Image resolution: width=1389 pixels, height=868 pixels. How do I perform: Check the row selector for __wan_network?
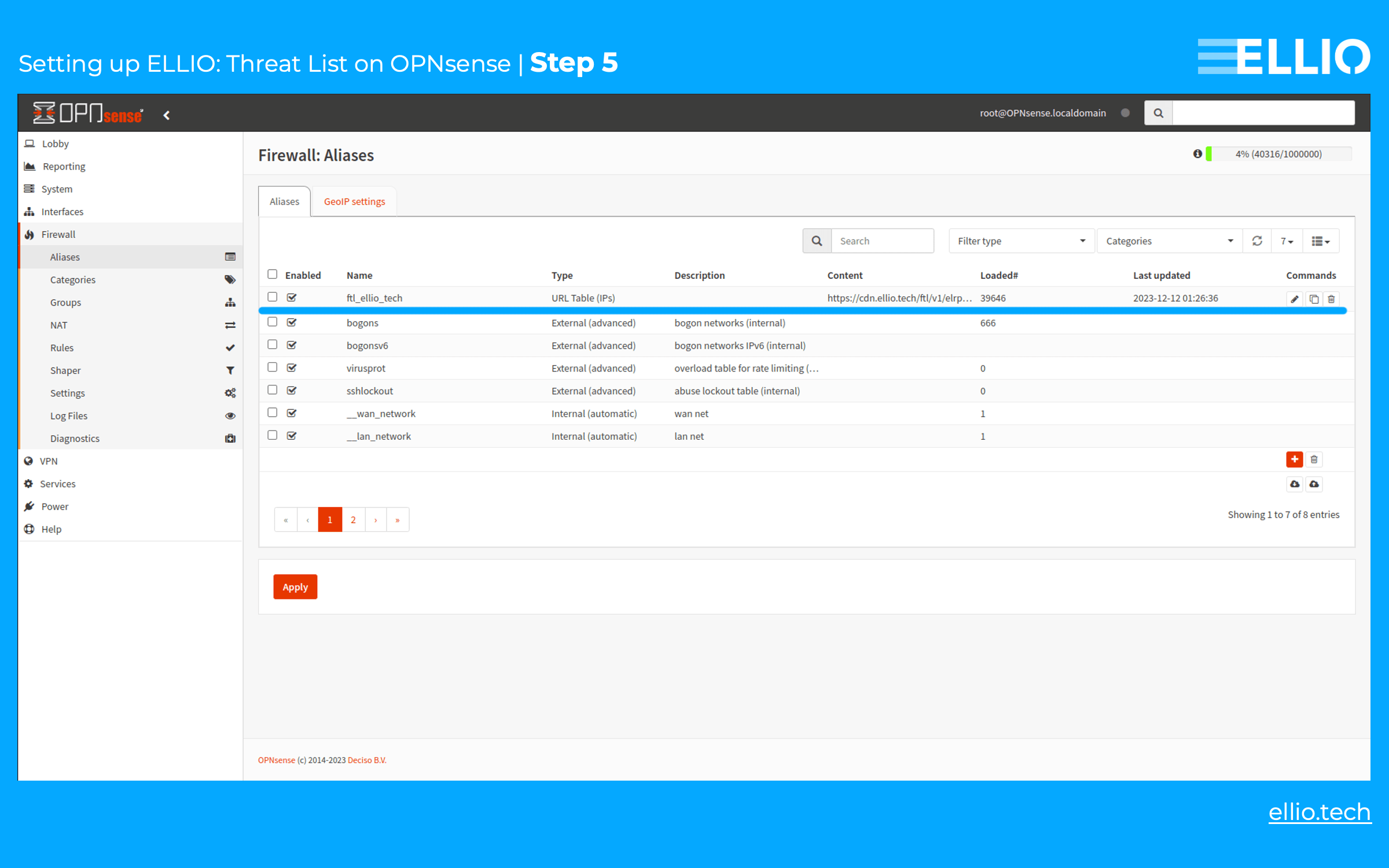pyautogui.click(x=272, y=412)
